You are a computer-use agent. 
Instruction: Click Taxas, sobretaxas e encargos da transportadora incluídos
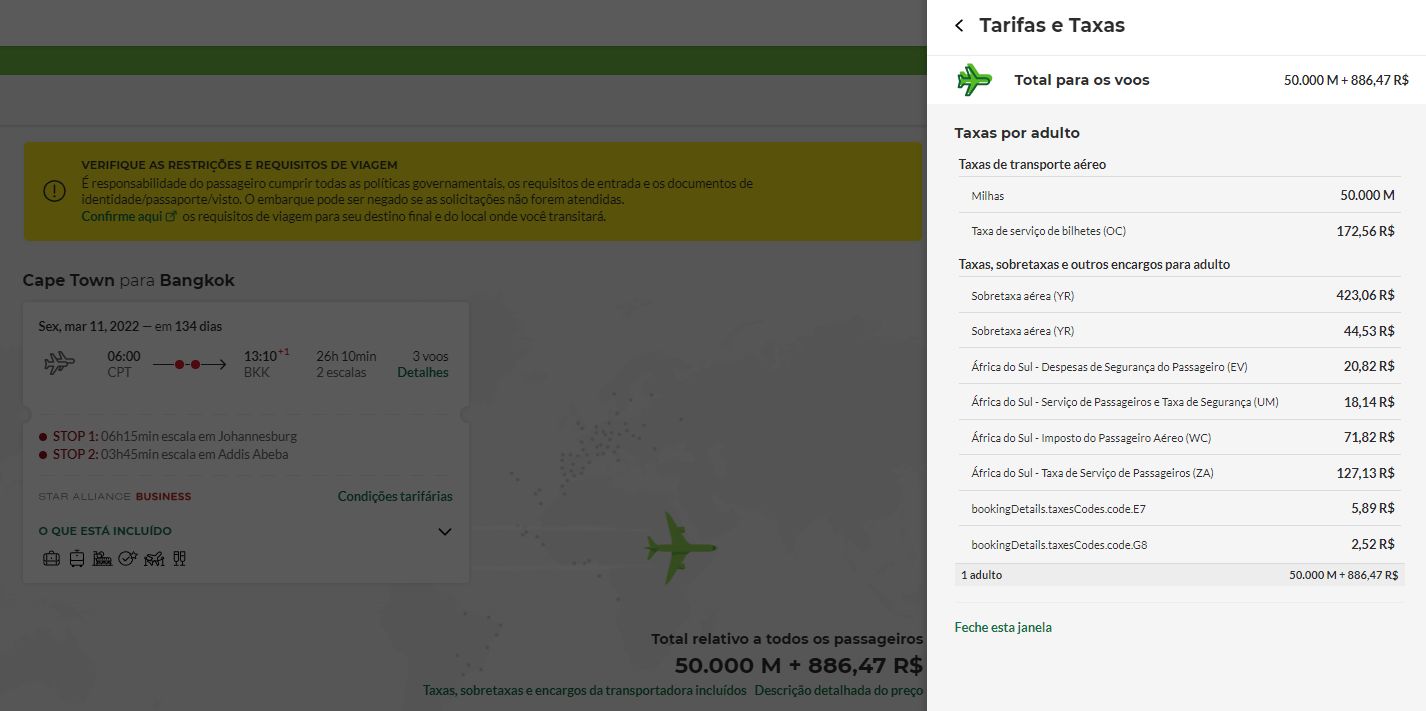click(584, 690)
